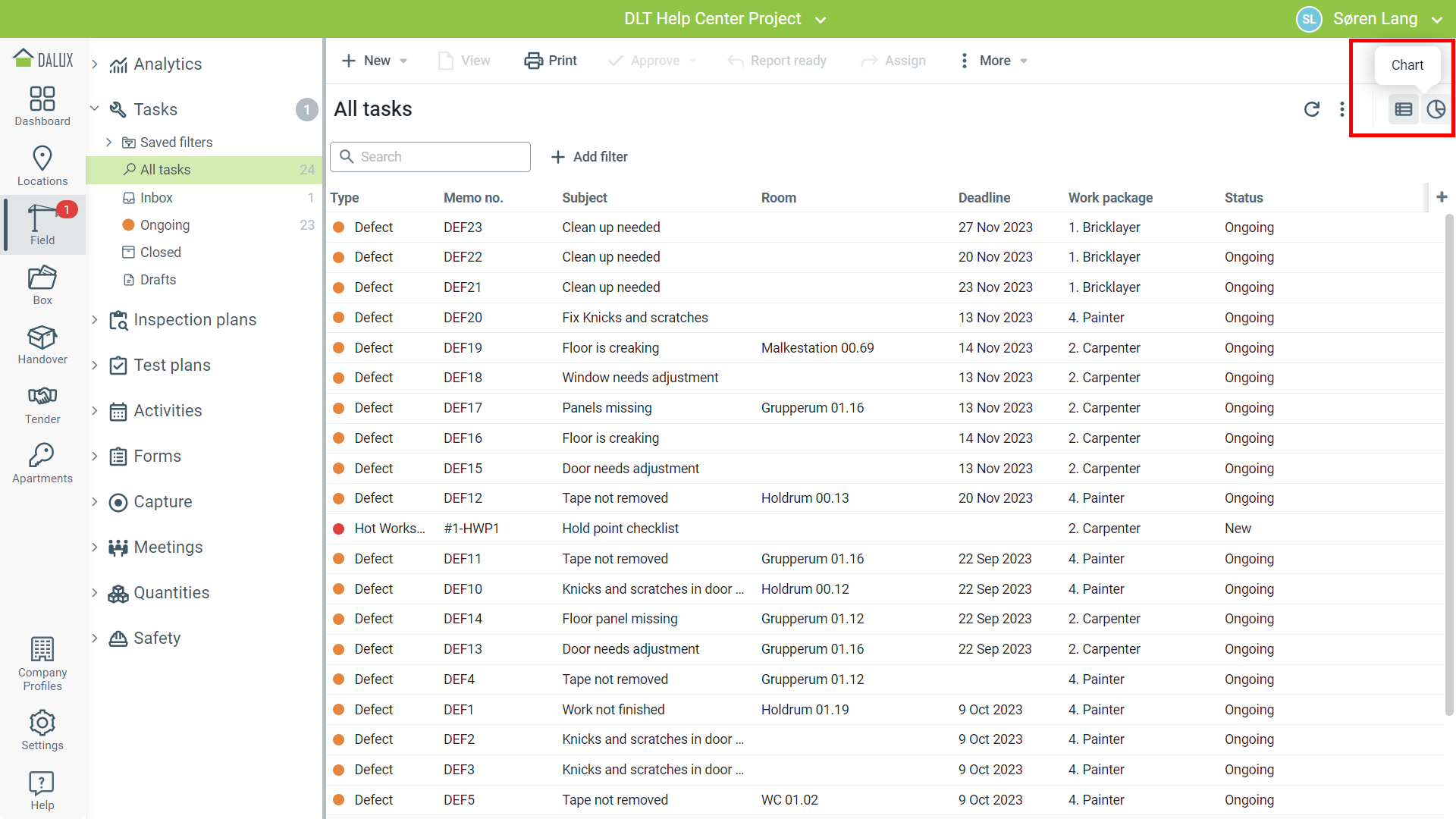Screen dimensions: 1456x819
Task: Open the Box module
Action: tap(42, 285)
